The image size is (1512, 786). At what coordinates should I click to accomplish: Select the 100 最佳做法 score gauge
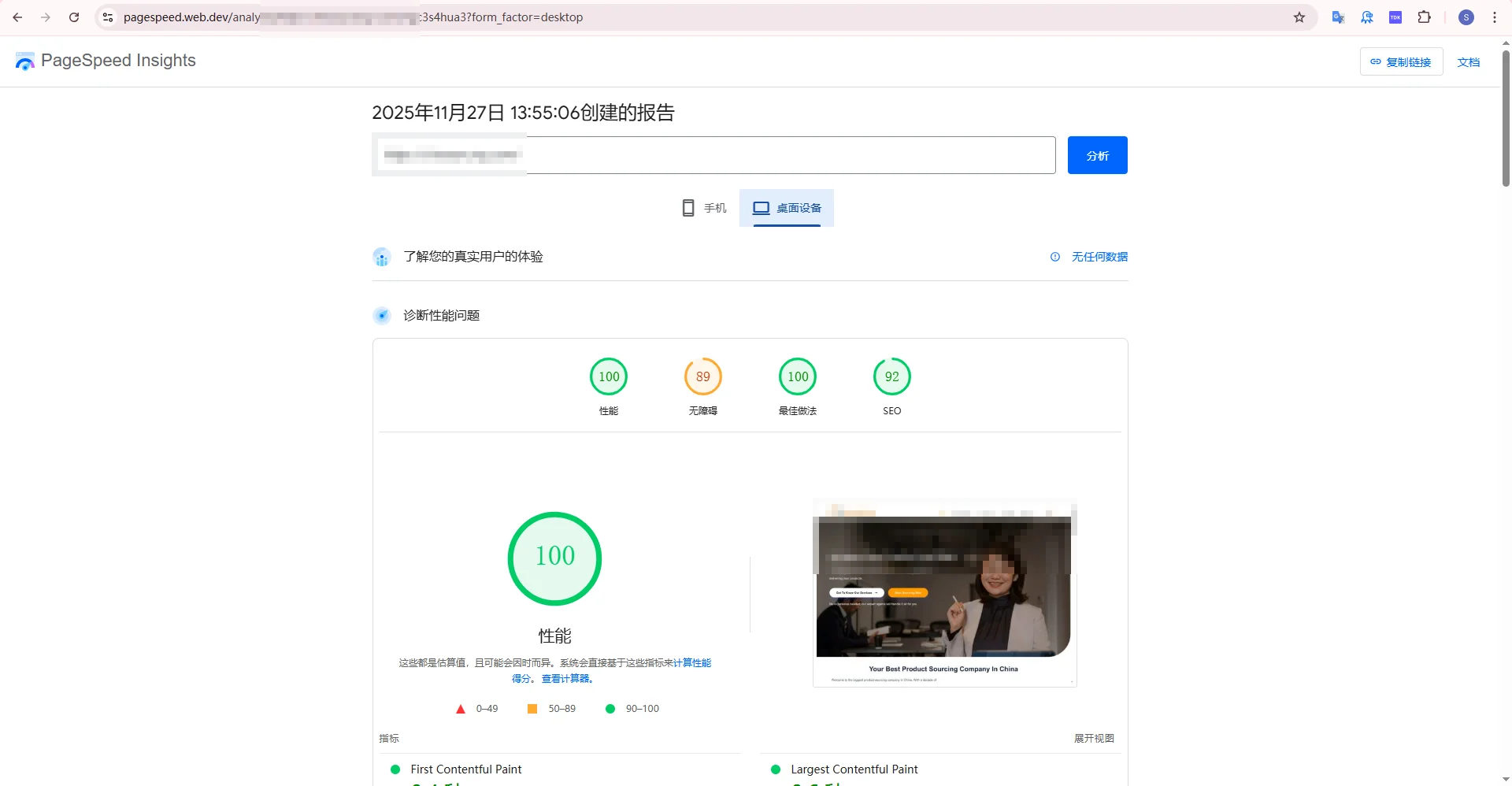tap(797, 376)
